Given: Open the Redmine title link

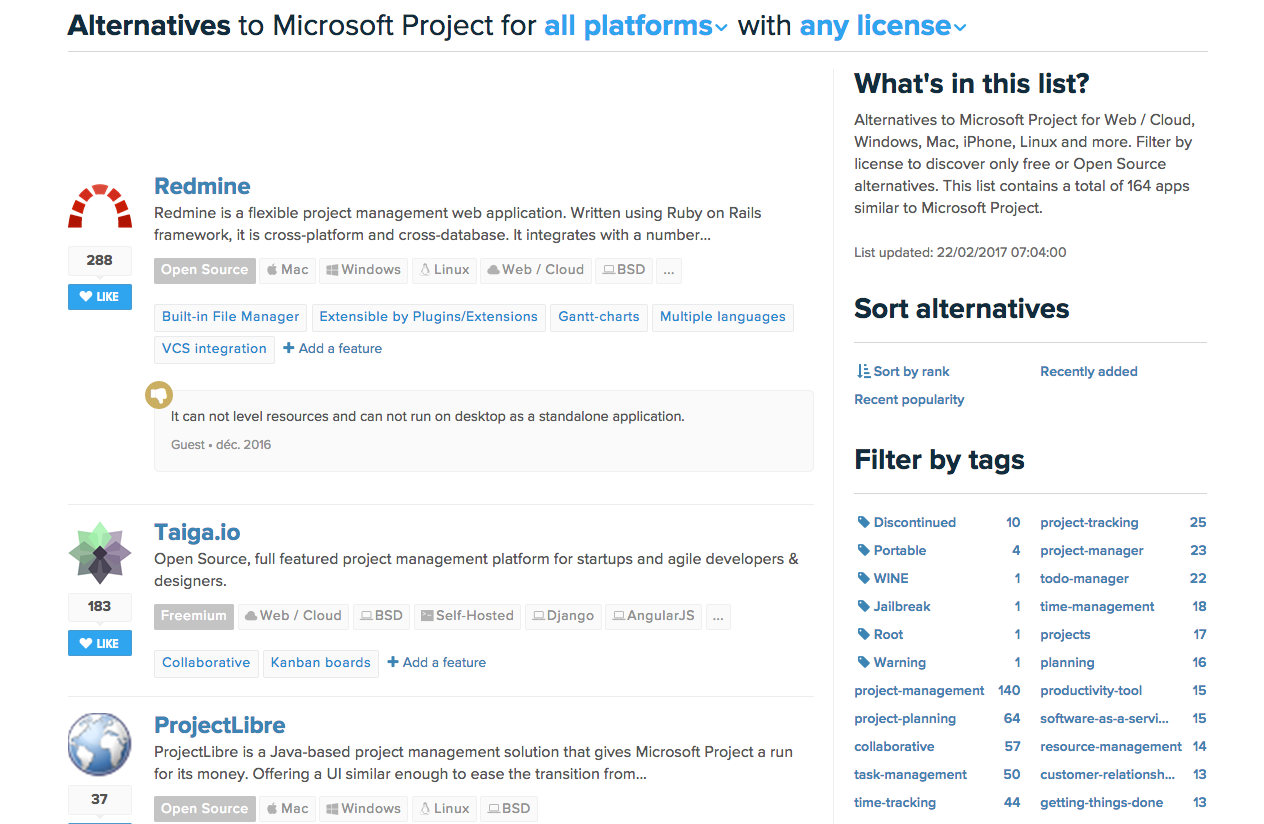Looking at the screenshot, I should click(x=202, y=186).
